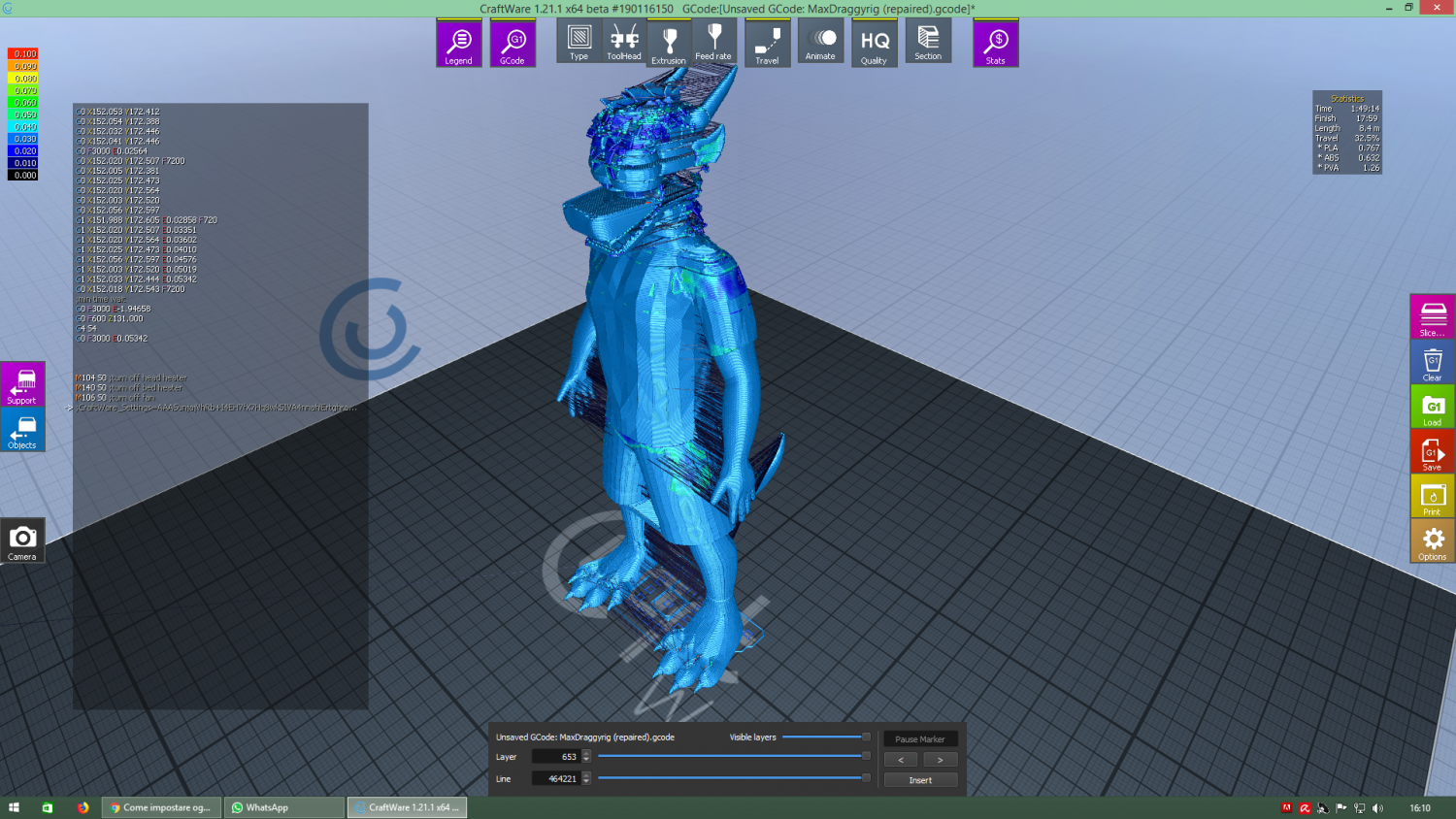Viewport: 1456px width, 819px height.
Task: Toggle the Legend panel button
Action: click(458, 44)
